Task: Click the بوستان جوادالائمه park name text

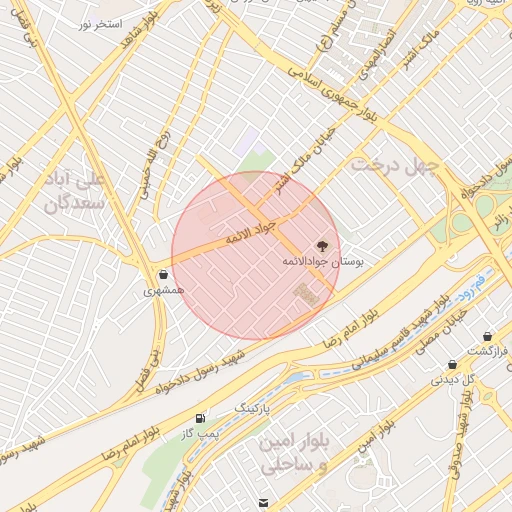Action: coord(323,262)
